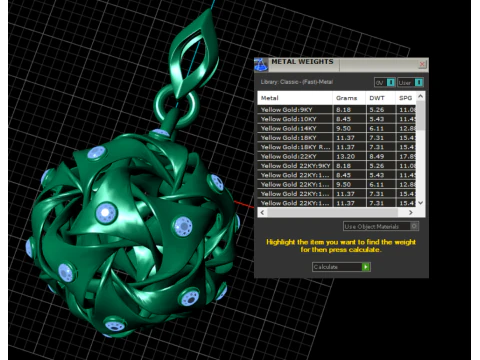
Task: Click the table's scroll left arrow
Action: (262, 212)
